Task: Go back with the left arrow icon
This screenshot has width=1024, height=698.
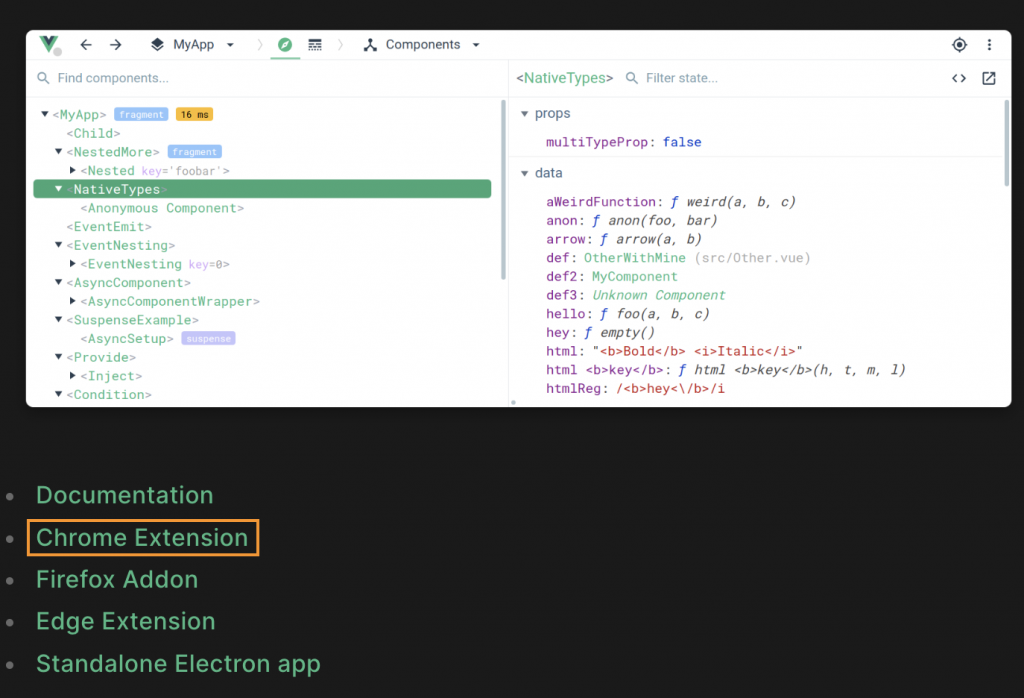Action: tap(86, 44)
